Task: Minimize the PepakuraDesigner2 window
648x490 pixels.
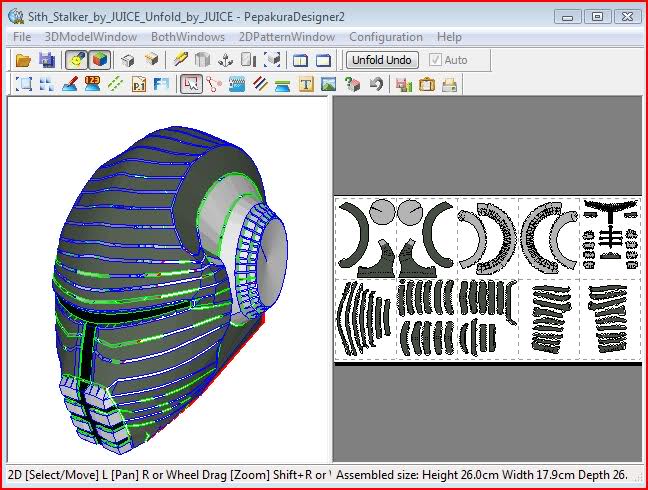Action: click(x=567, y=17)
